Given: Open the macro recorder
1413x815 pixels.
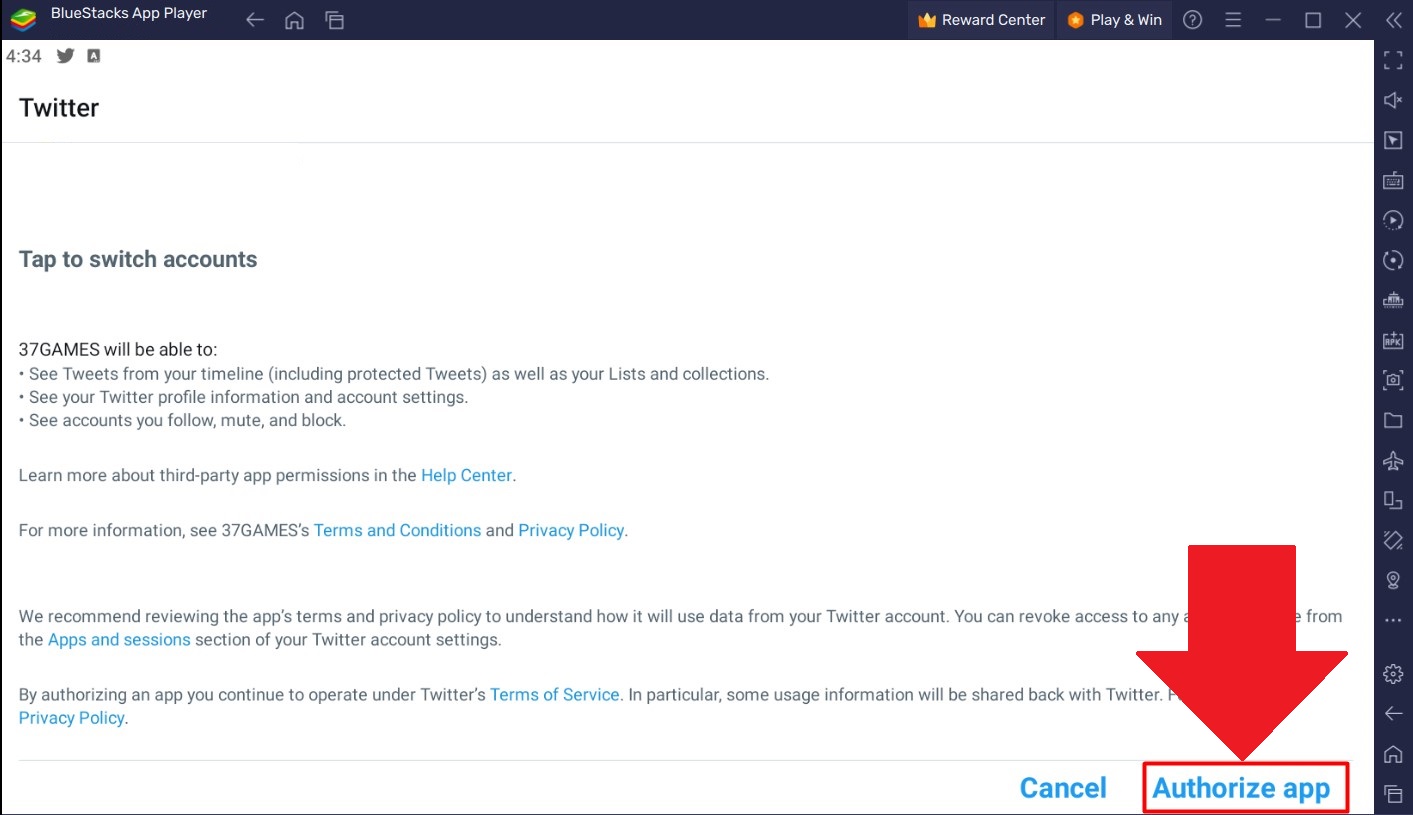Looking at the screenshot, I should (x=1393, y=220).
